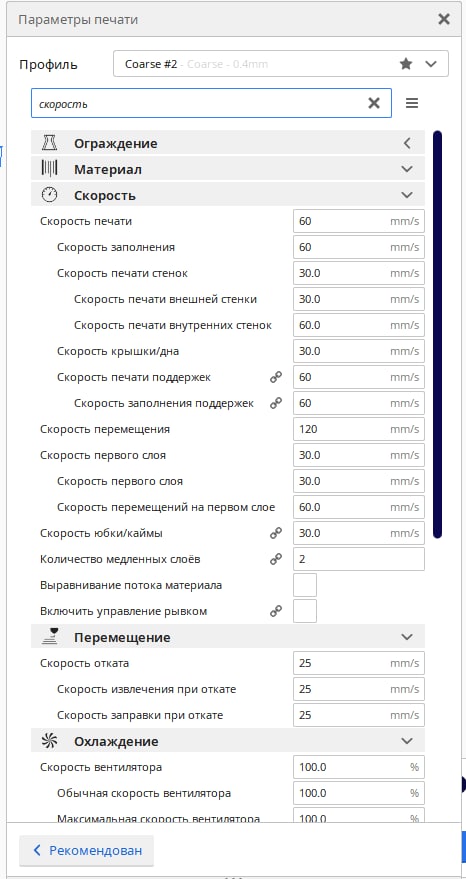Edit Обычная скорость вентилятора value
Viewport: 466px width, 879px height.
[x=359, y=793]
